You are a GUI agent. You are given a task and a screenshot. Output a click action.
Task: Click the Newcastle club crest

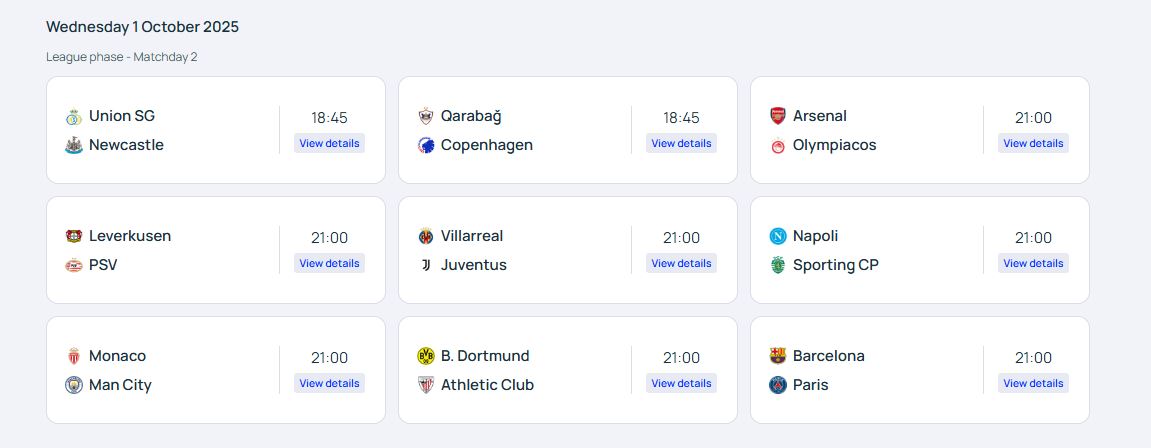coord(73,145)
